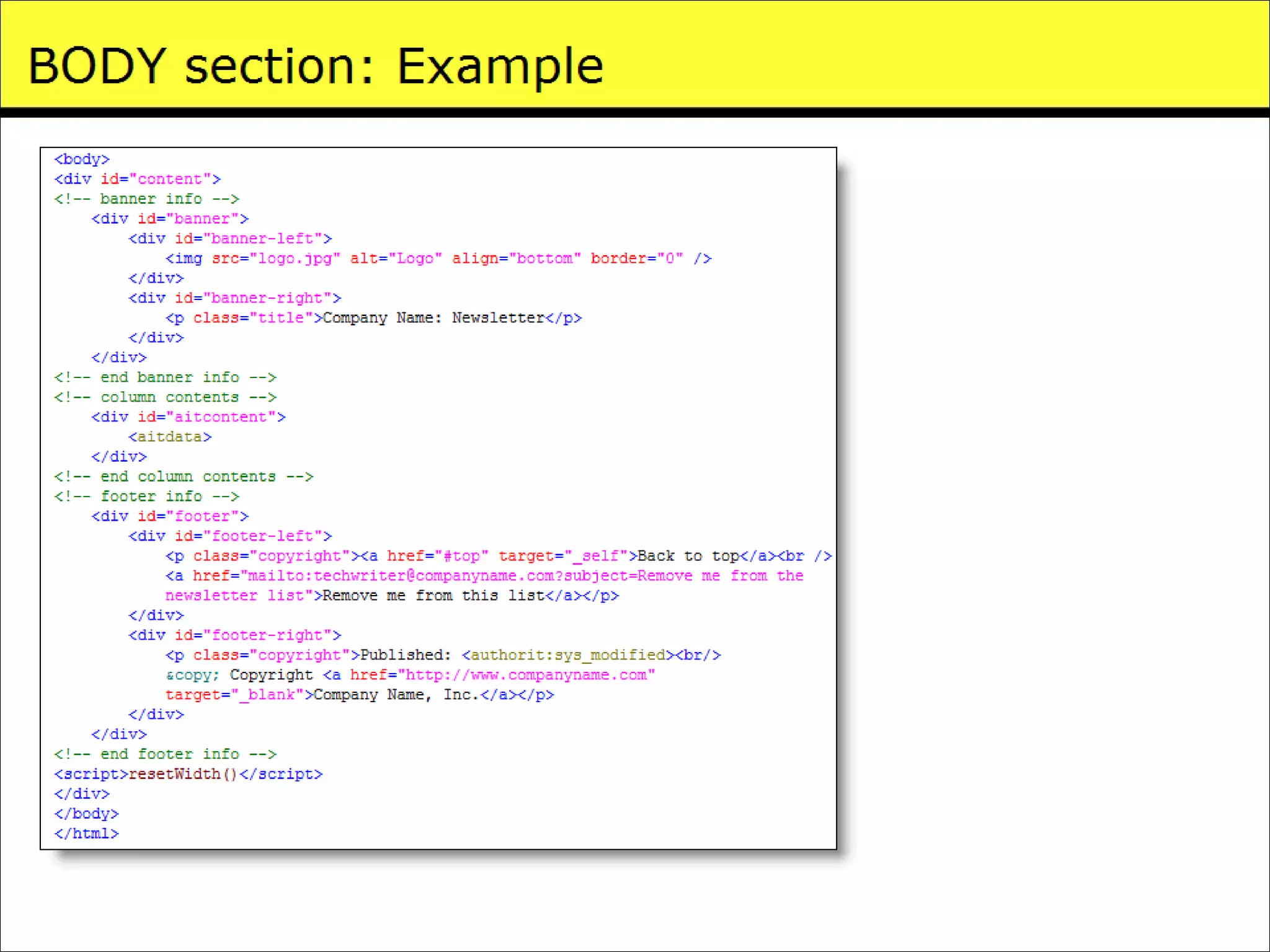1270x952 pixels.
Task: Click the mailto techwriter href line
Action: (x=484, y=576)
